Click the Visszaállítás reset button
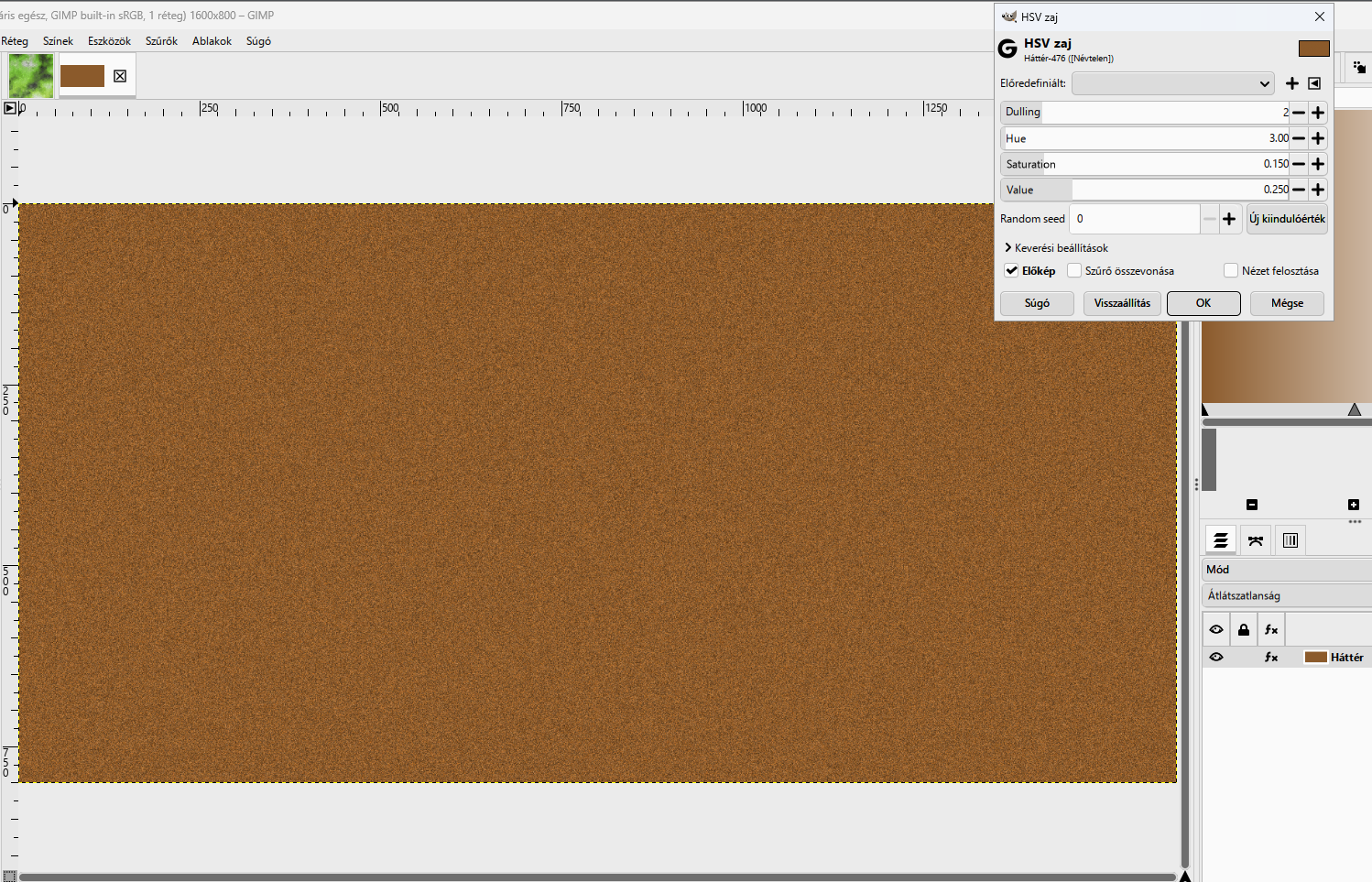Image resolution: width=1372 pixels, height=882 pixels. click(x=1122, y=303)
